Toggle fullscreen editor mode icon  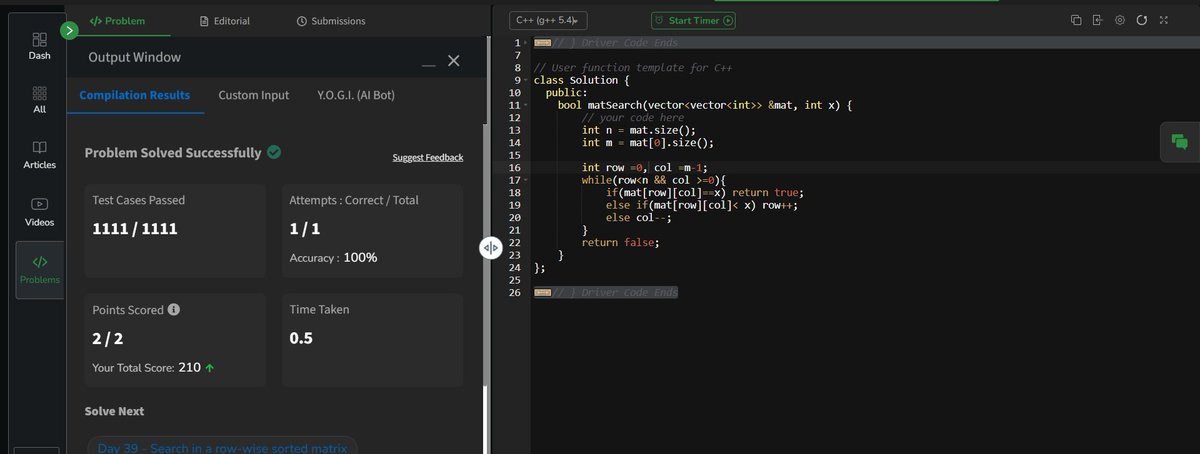[1163, 20]
